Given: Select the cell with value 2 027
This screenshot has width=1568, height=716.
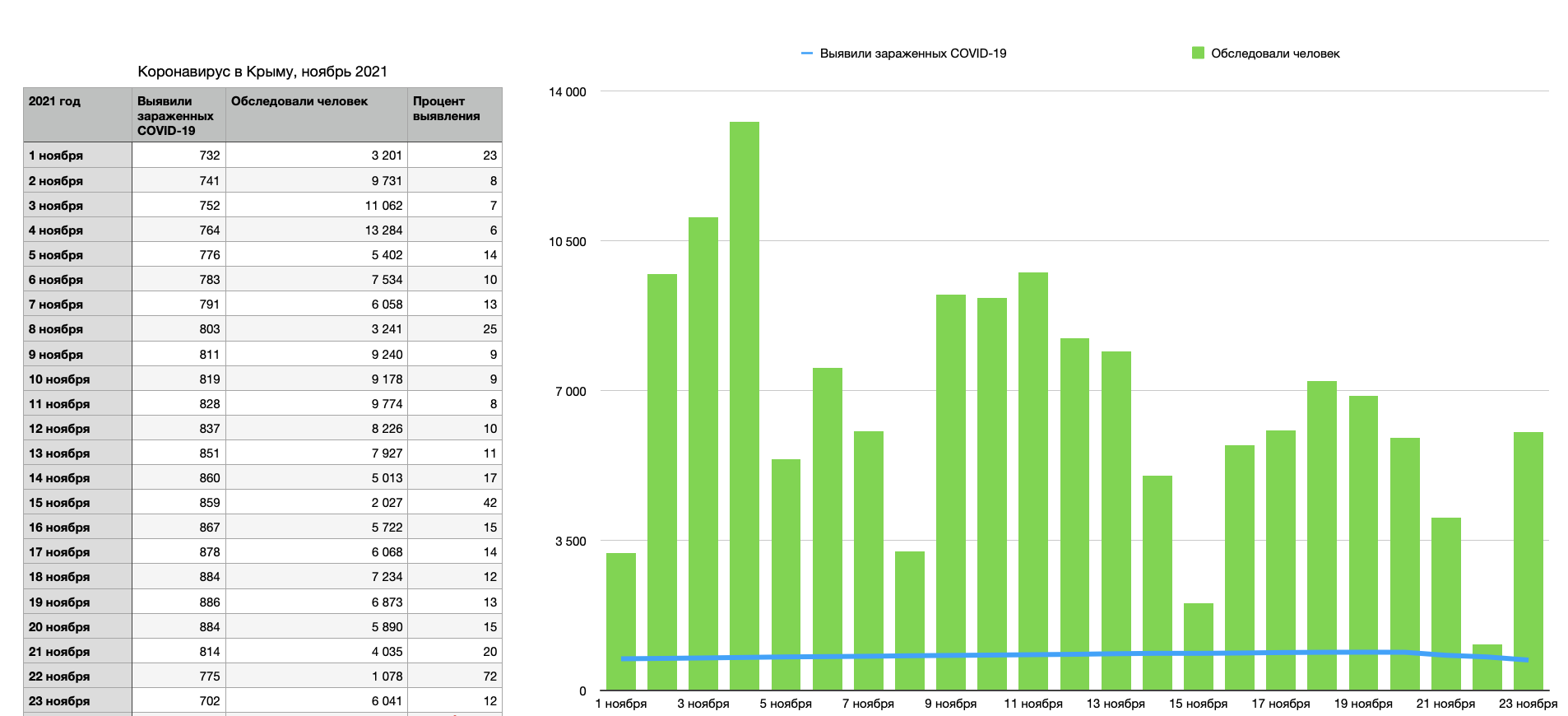Looking at the screenshot, I should tap(317, 503).
